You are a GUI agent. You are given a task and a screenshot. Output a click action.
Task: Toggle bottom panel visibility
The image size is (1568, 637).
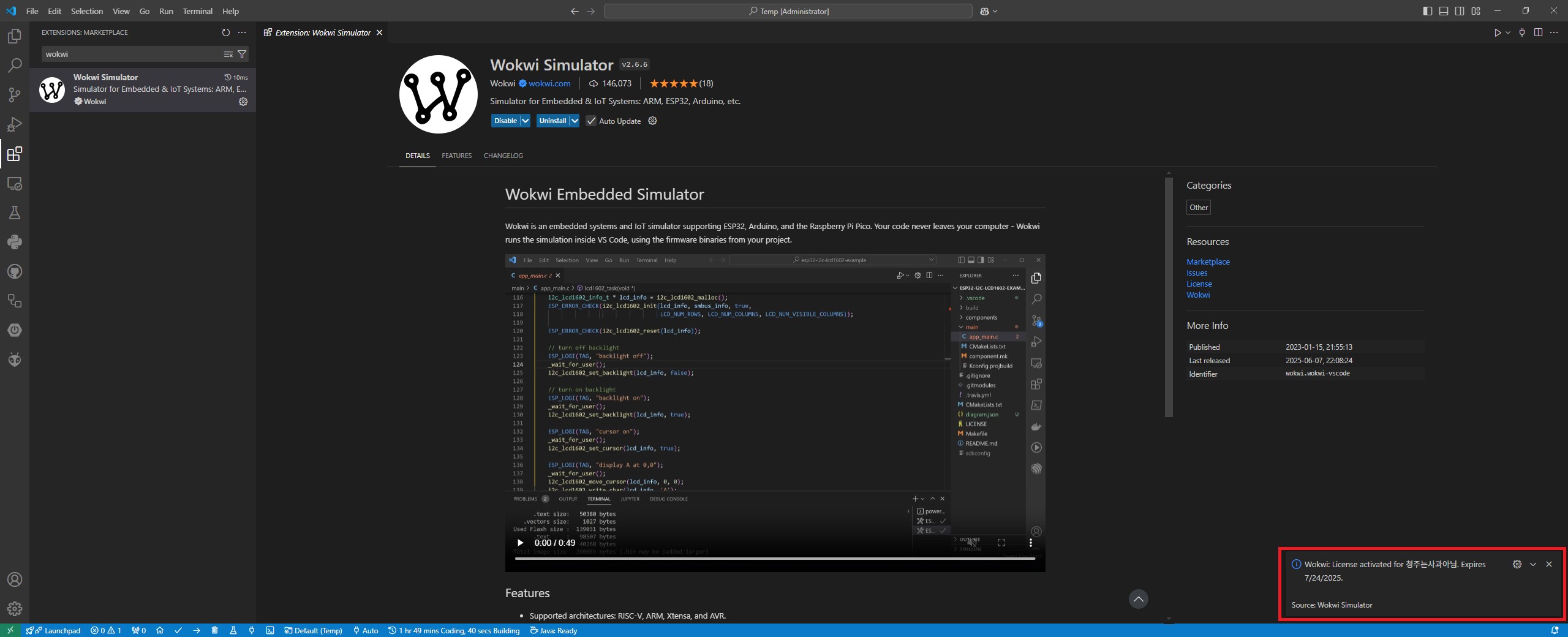tap(1444, 11)
